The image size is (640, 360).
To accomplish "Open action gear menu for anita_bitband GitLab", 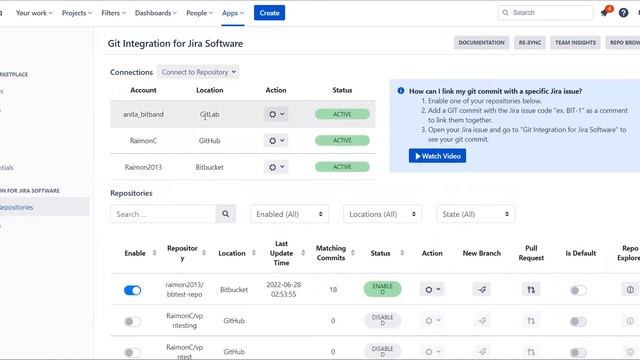I will 276,114.
